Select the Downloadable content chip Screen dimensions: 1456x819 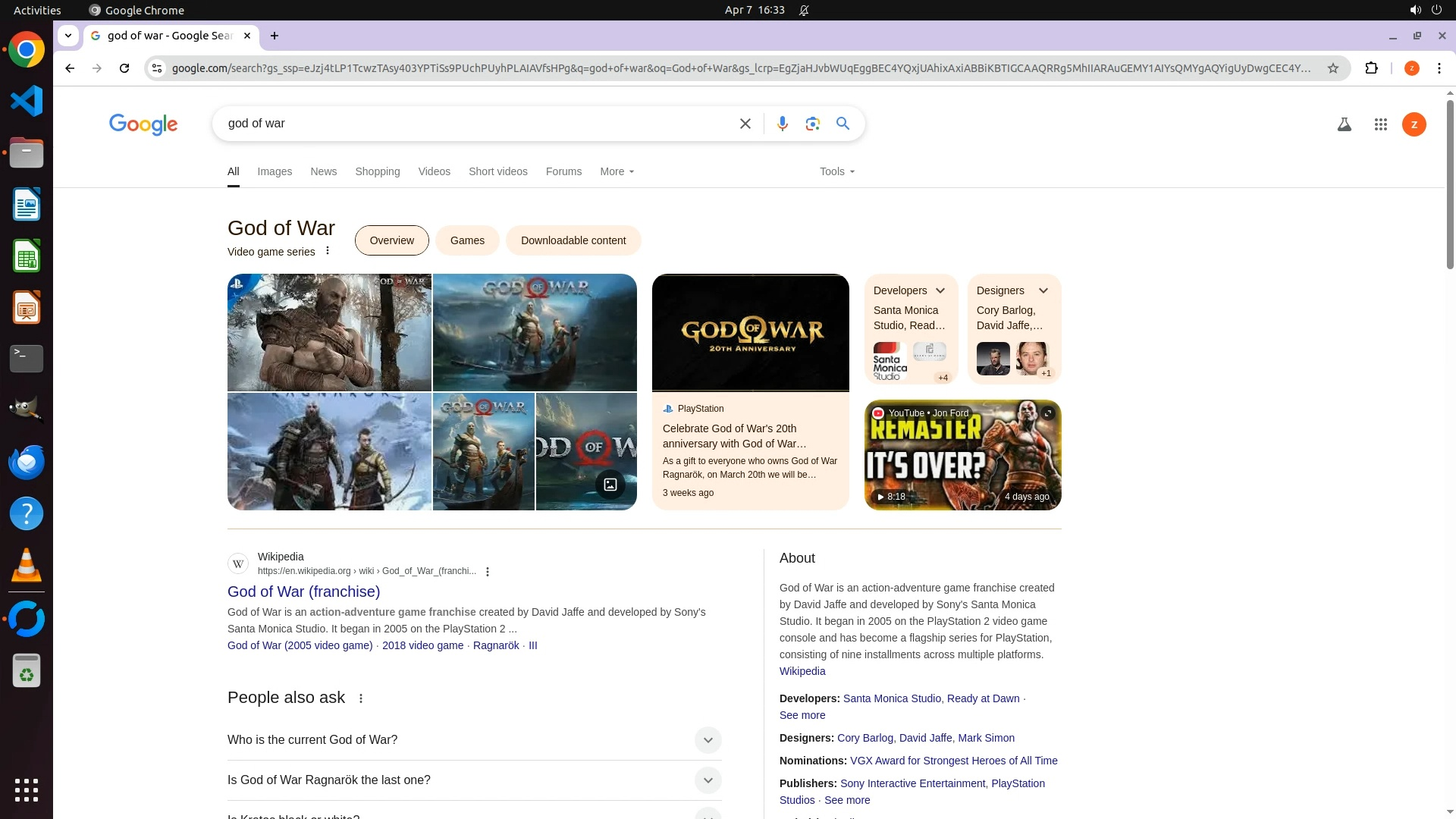pos(573,240)
